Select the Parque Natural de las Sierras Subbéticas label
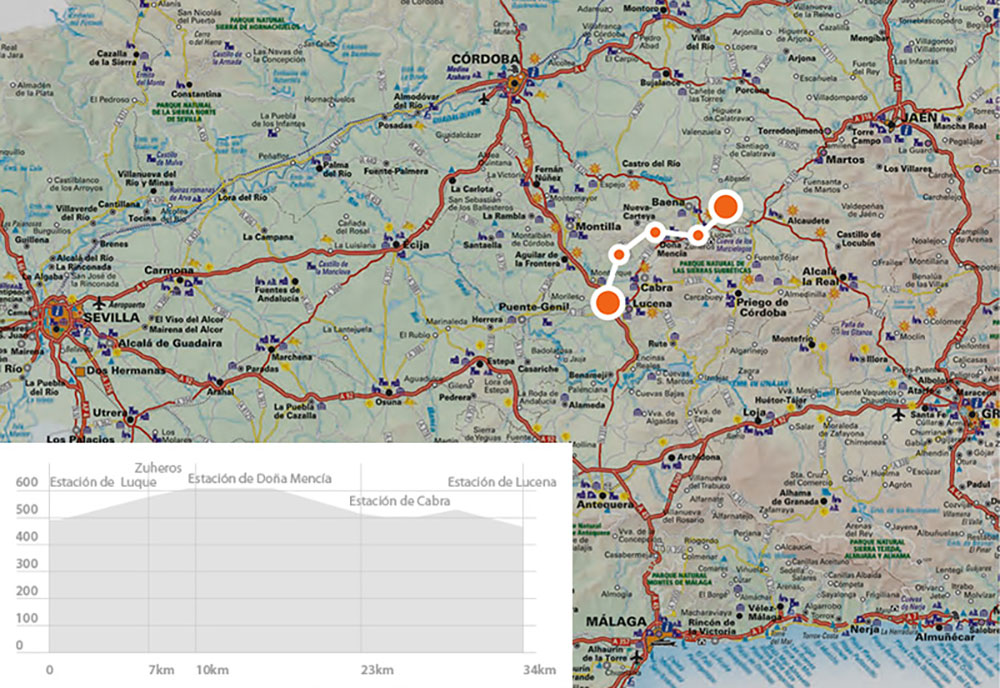Image resolution: width=1000 pixels, height=688 pixels. pyautogui.click(x=711, y=267)
